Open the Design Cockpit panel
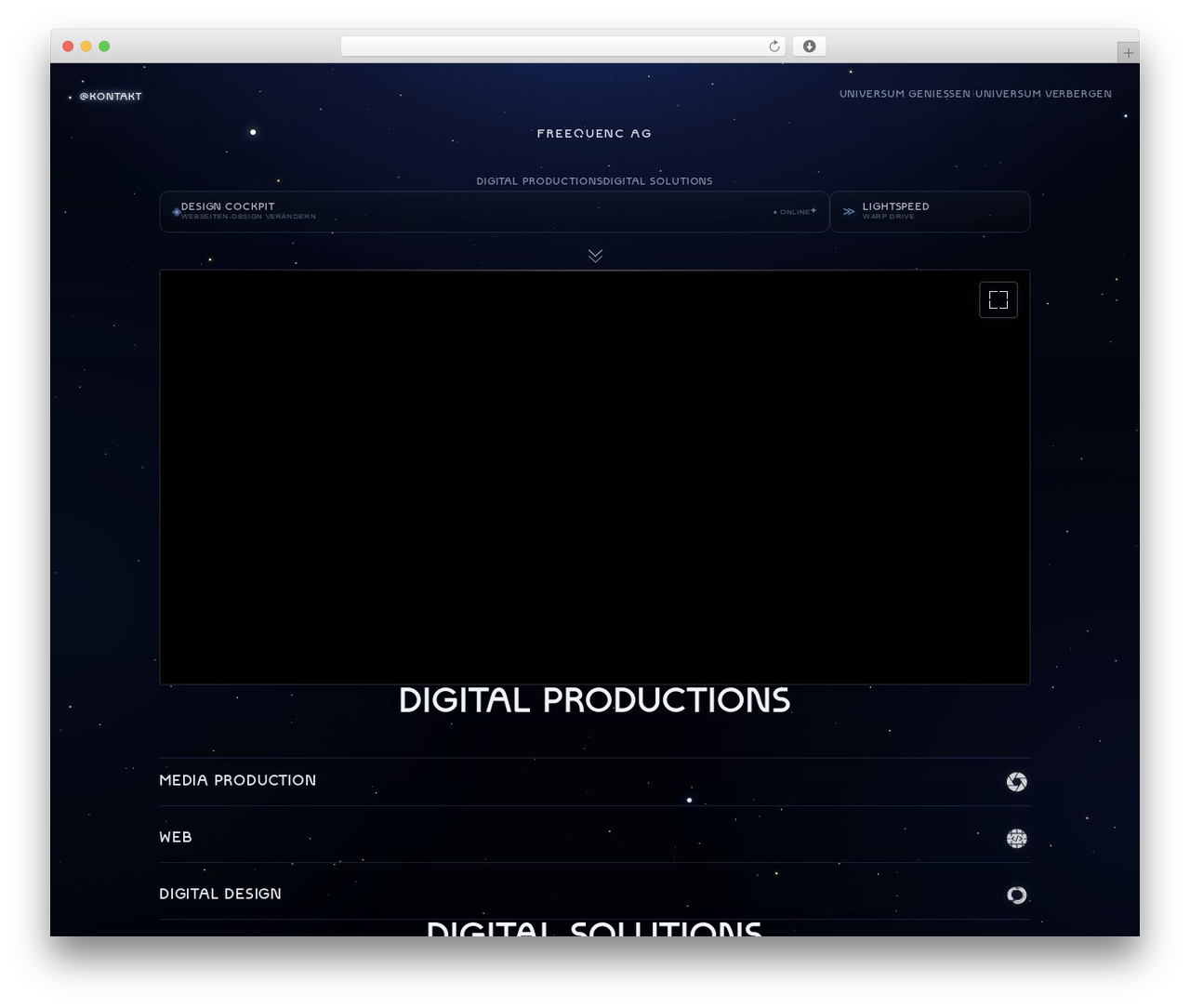This screenshot has width=1190, height=1008. click(x=494, y=211)
